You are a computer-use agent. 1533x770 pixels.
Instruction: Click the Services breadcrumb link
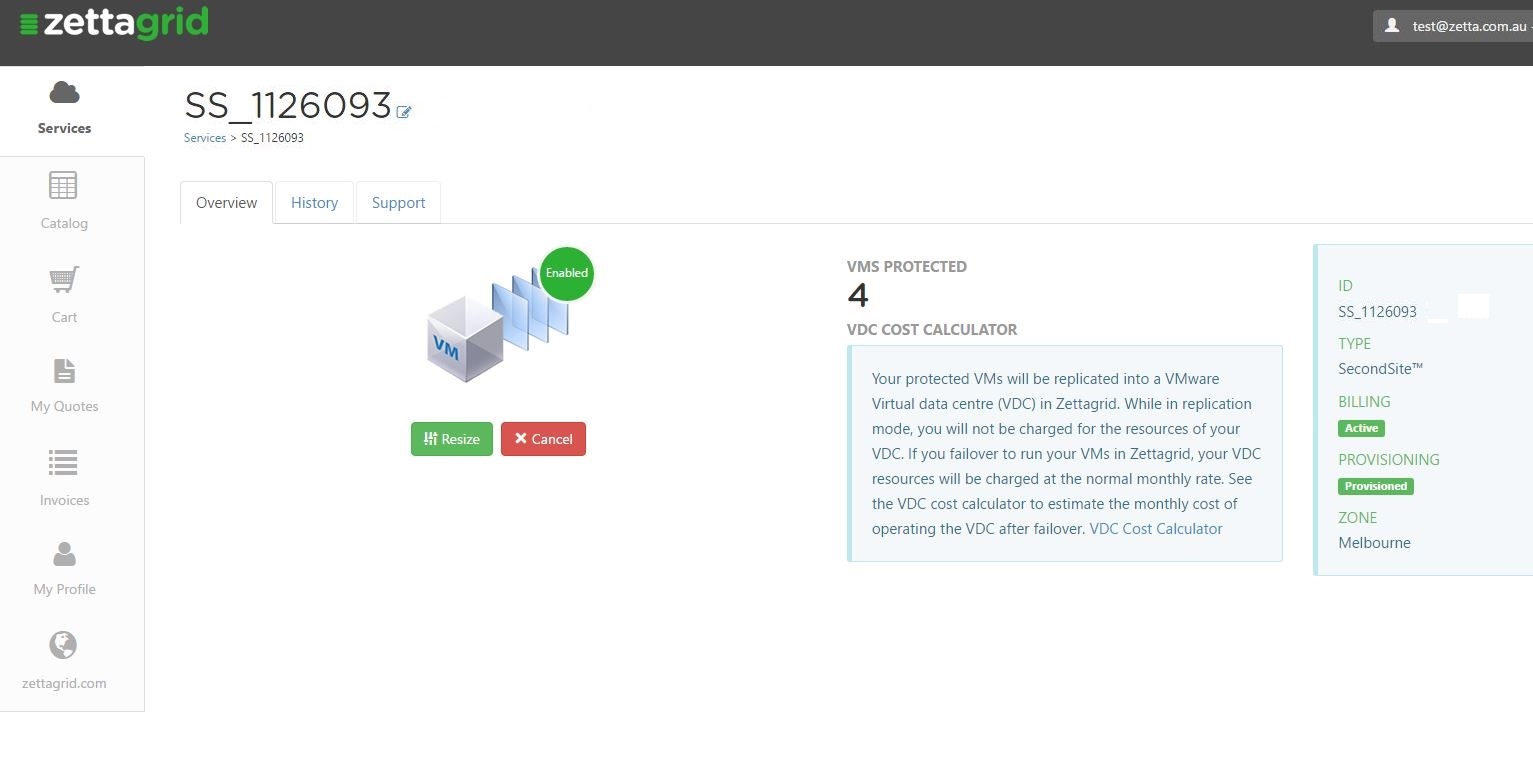[205, 138]
